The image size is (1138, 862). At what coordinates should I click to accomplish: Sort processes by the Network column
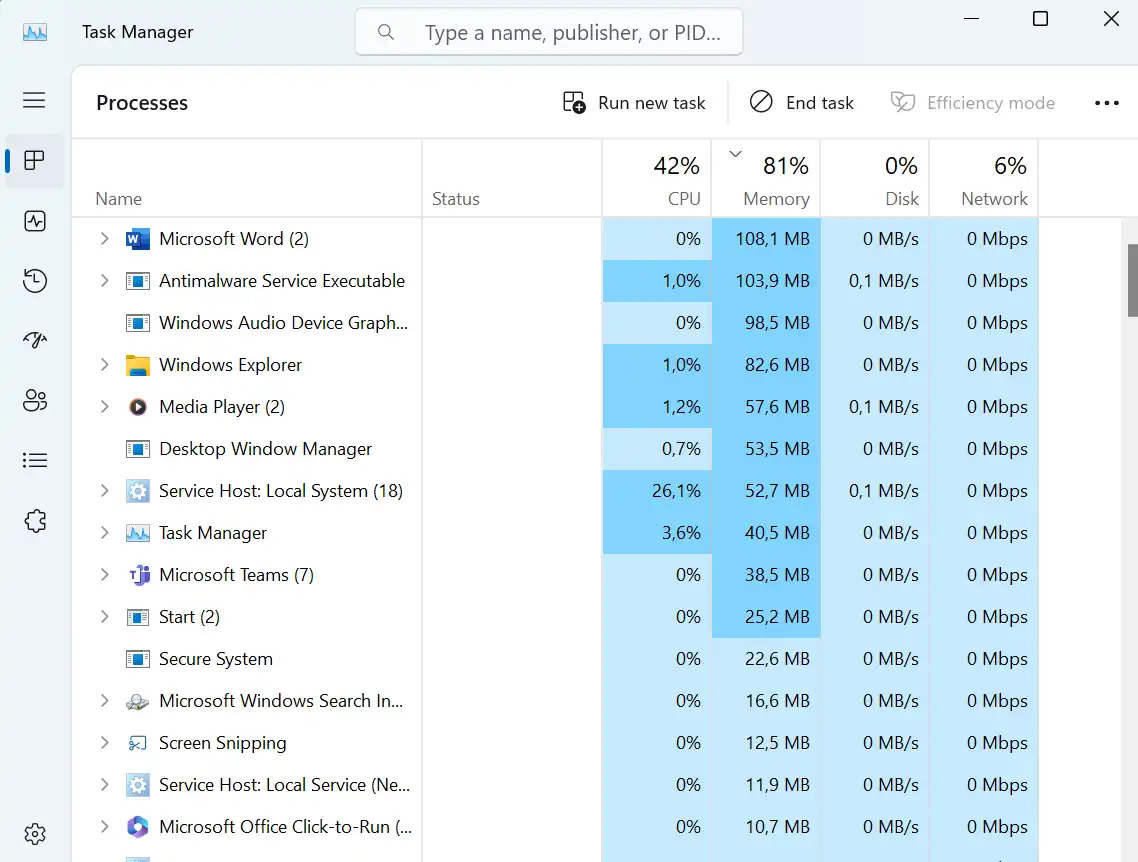point(984,178)
